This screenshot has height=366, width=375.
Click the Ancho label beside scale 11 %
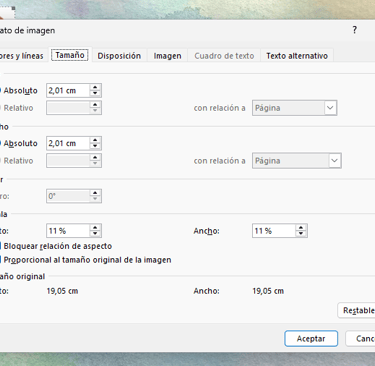coord(206,231)
